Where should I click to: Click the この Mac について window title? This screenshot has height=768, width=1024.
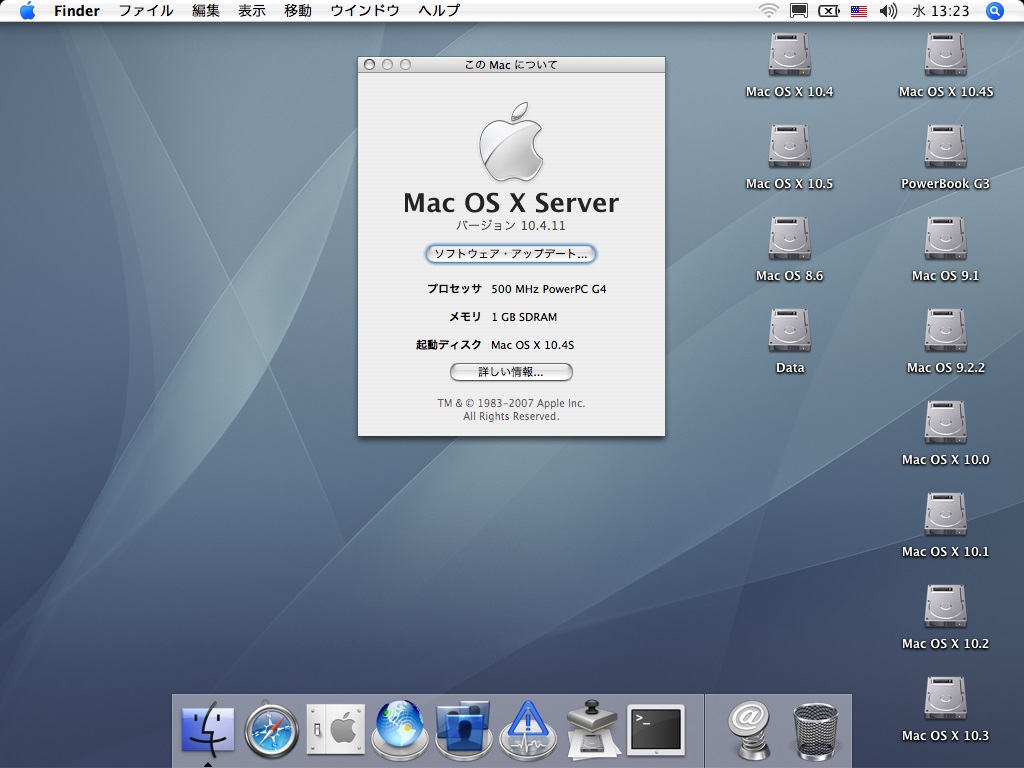click(511, 65)
